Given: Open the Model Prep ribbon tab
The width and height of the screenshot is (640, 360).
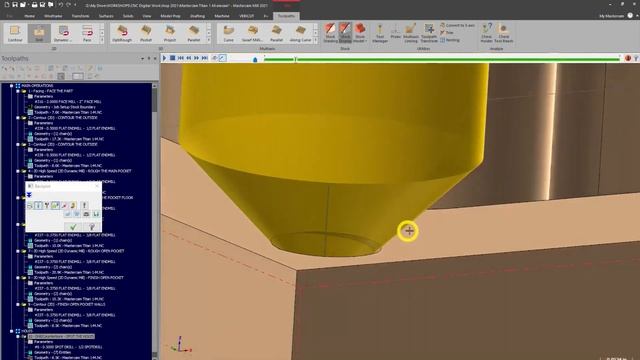Looking at the screenshot, I should pos(170,16).
